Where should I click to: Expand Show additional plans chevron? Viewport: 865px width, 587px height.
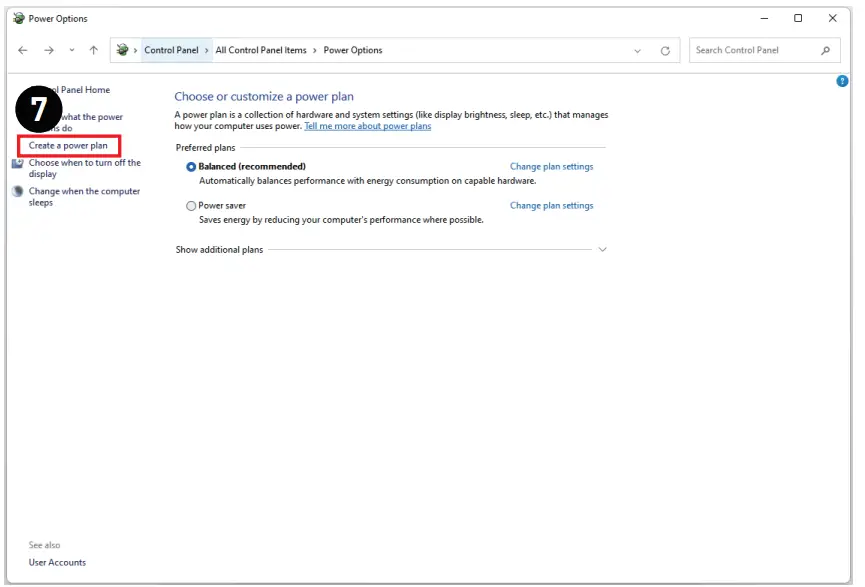pyautogui.click(x=602, y=249)
